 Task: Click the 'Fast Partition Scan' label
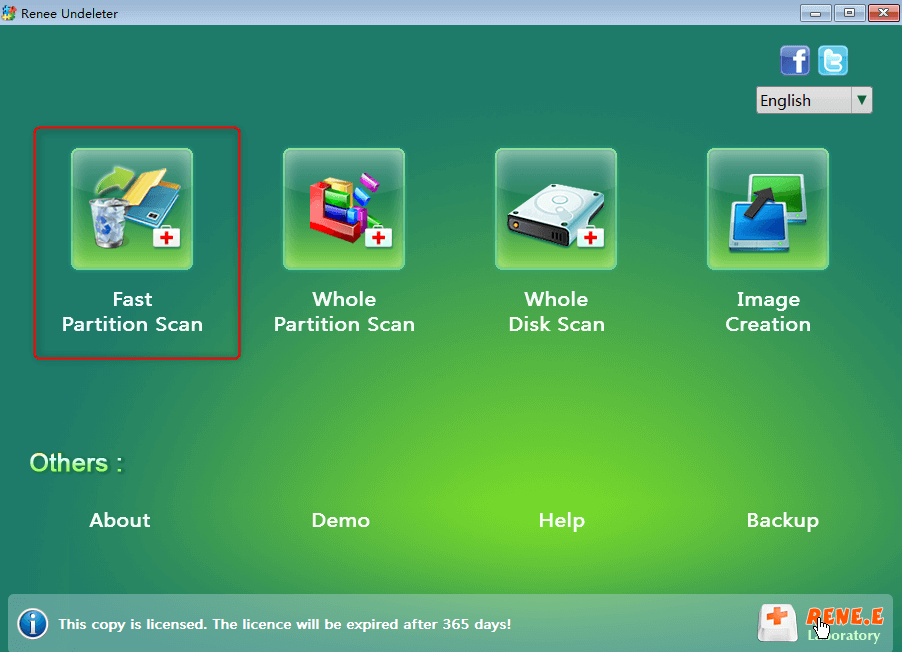click(132, 312)
